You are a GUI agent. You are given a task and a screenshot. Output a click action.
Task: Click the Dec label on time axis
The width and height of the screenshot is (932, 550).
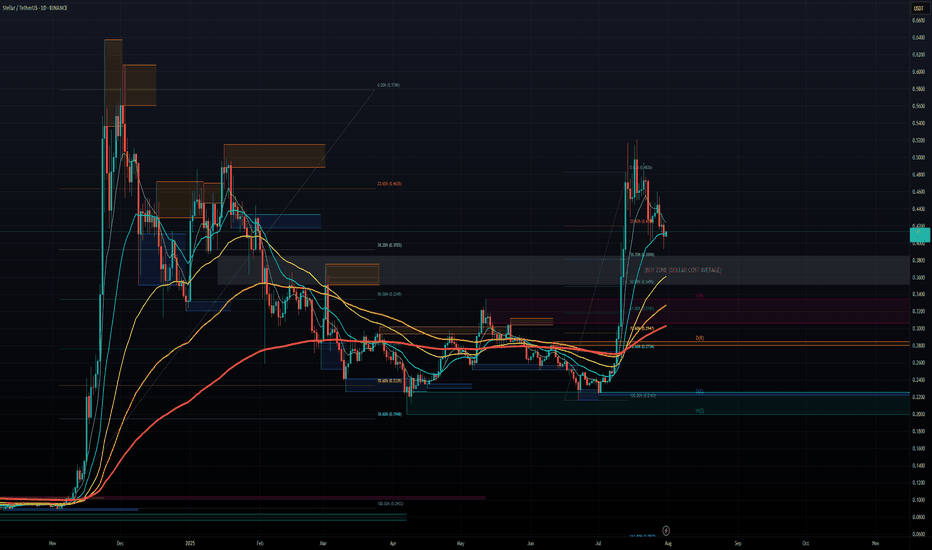120,543
